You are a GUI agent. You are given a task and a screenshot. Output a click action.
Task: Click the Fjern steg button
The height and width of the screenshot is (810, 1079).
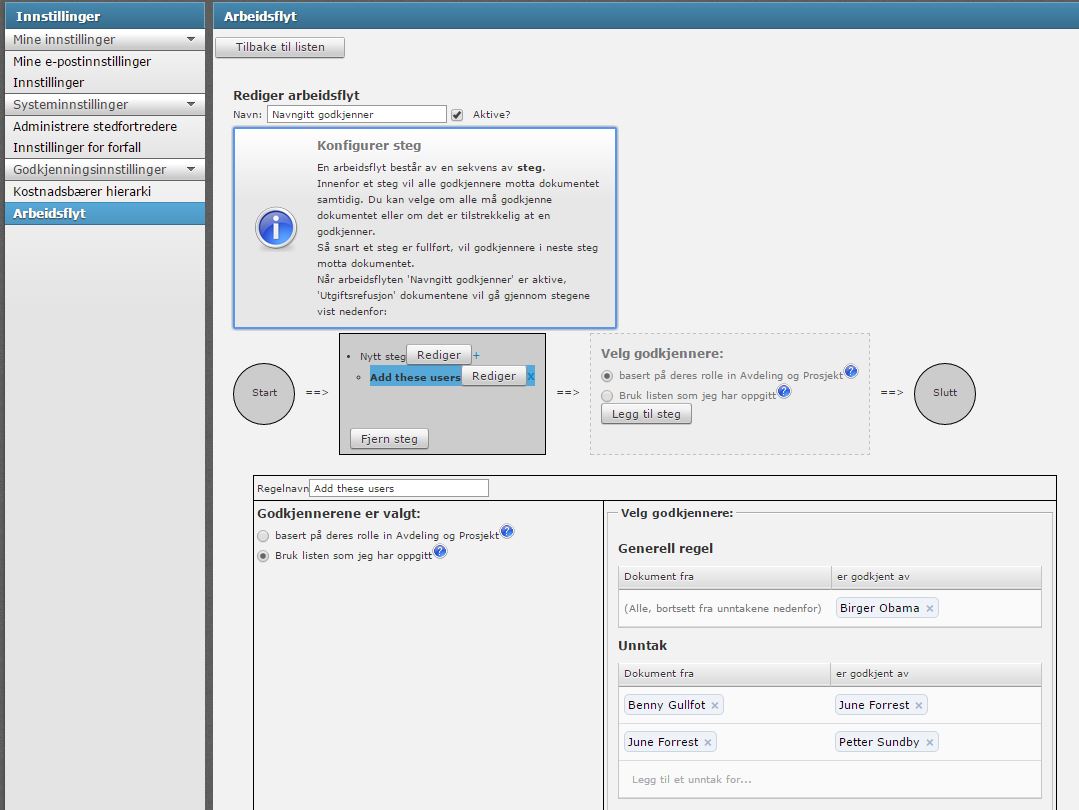tap(389, 438)
